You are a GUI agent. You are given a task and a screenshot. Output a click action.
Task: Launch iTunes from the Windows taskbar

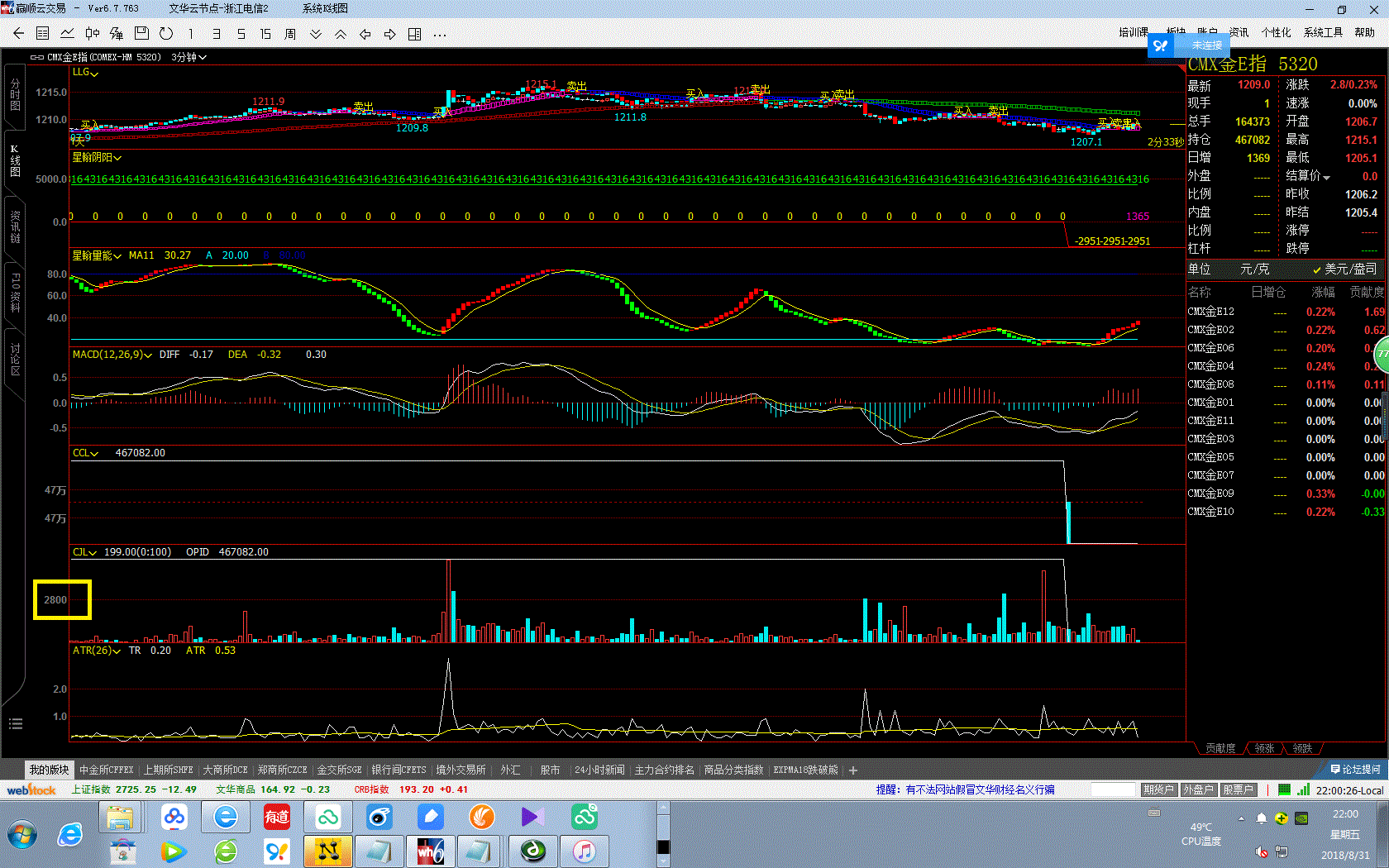point(584,851)
